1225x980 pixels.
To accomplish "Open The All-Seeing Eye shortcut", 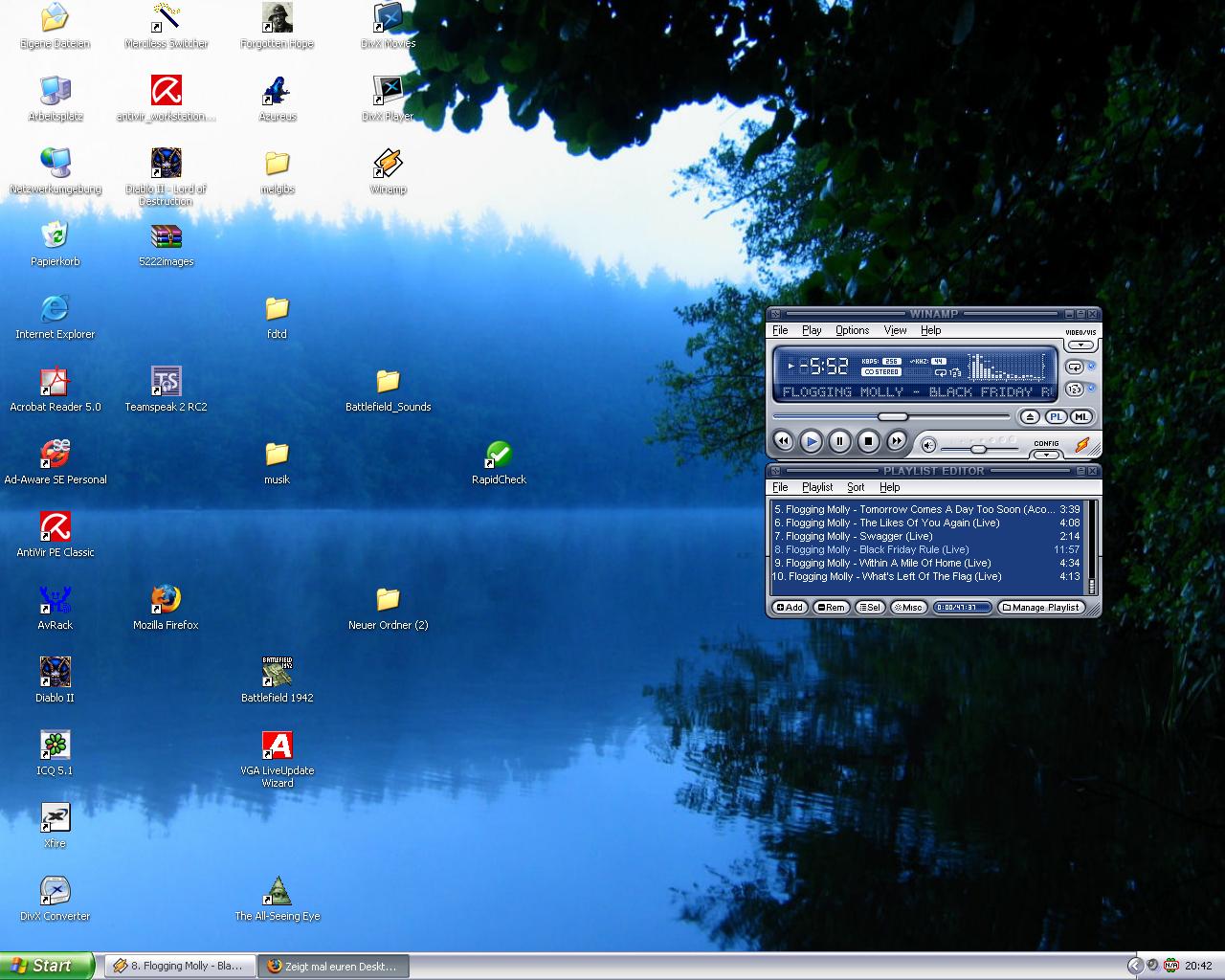I will pos(278,899).
